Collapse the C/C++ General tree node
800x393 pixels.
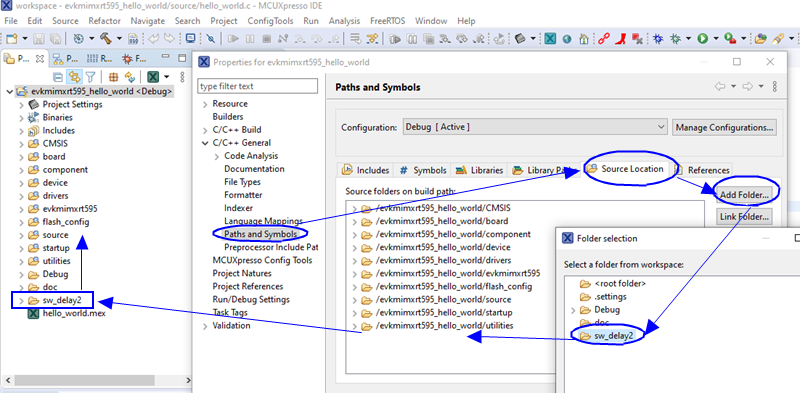pyautogui.click(x=205, y=143)
